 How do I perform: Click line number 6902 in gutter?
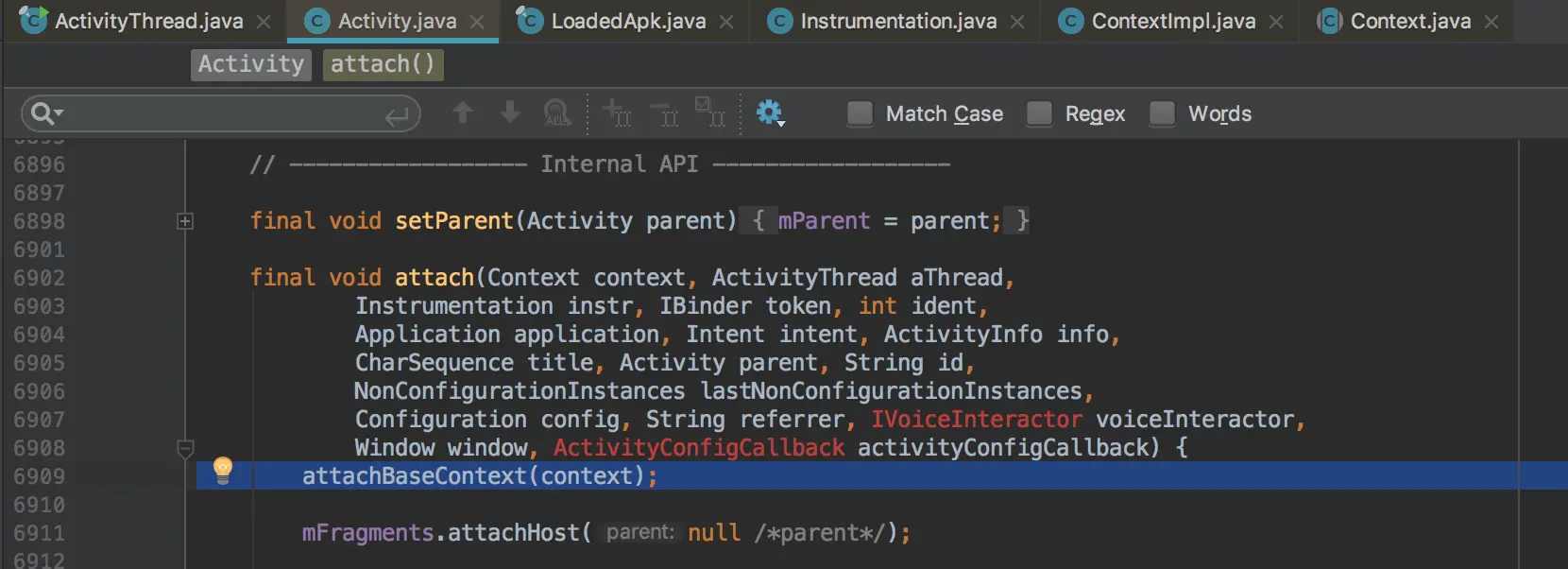pos(39,278)
